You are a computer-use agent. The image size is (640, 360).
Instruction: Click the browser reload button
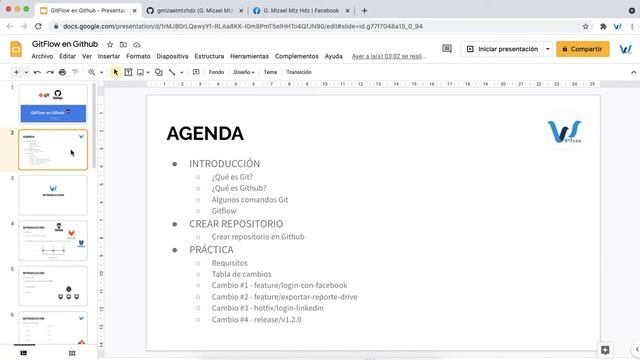pyautogui.click(x=38, y=27)
